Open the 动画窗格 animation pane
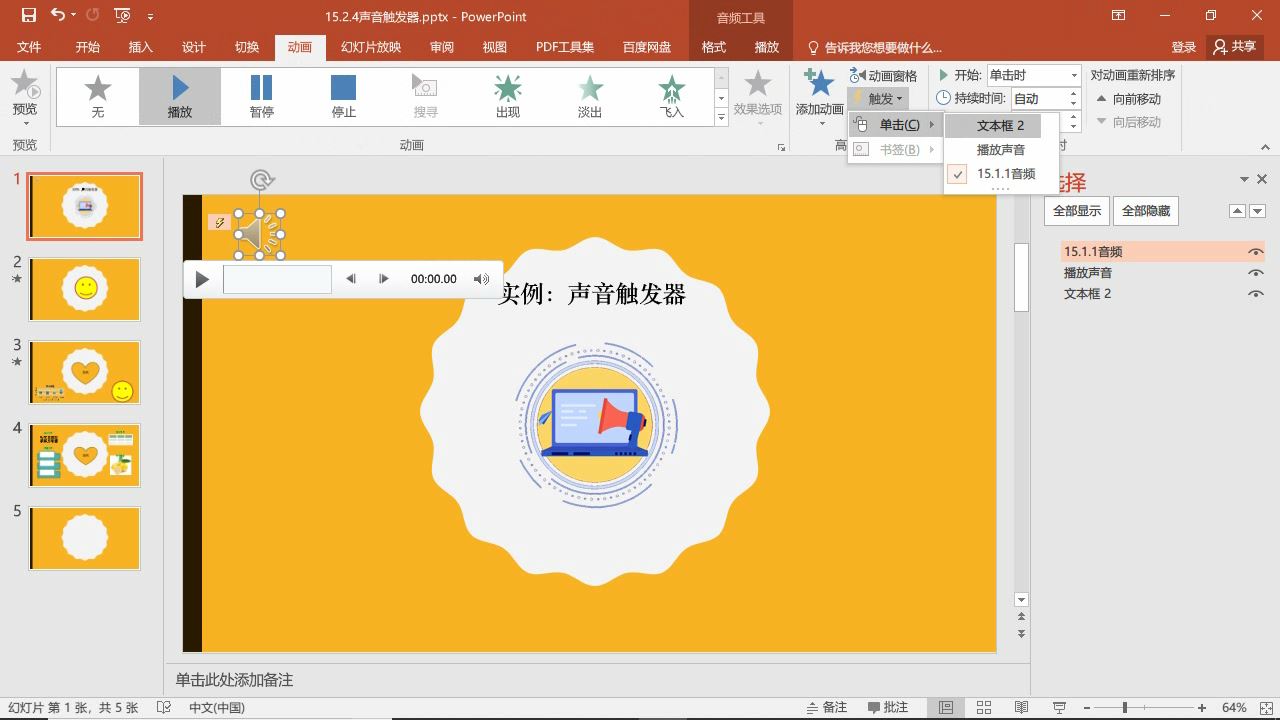Screen dimensions: 1280x720 [883, 75]
